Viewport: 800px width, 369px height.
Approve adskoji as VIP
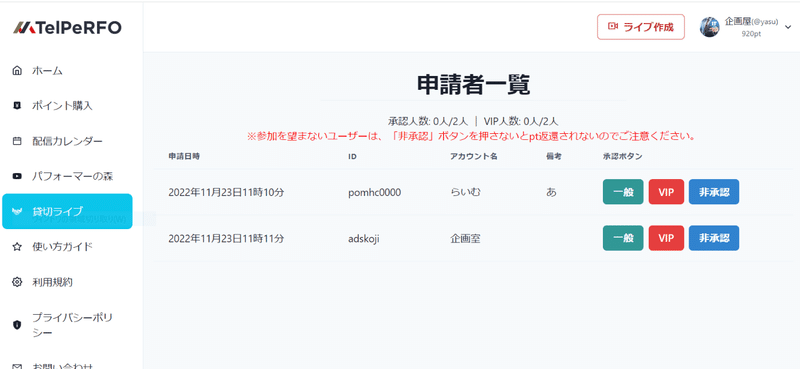(x=666, y=238)
